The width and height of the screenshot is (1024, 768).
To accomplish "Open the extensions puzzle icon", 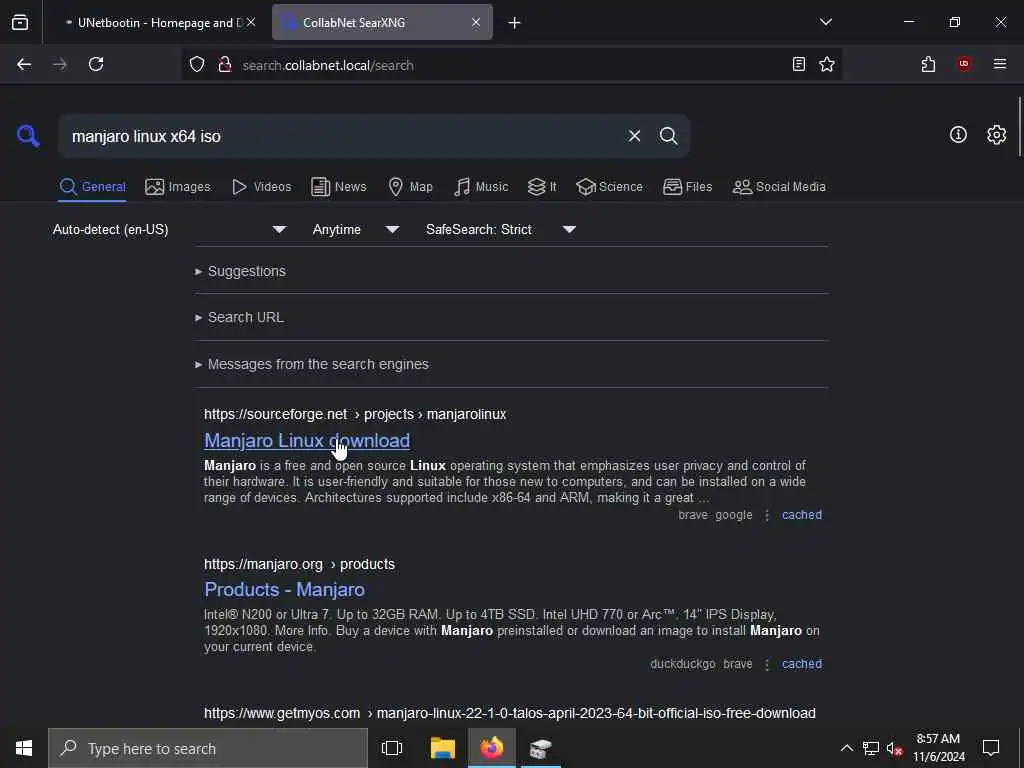I will point(928,64).
